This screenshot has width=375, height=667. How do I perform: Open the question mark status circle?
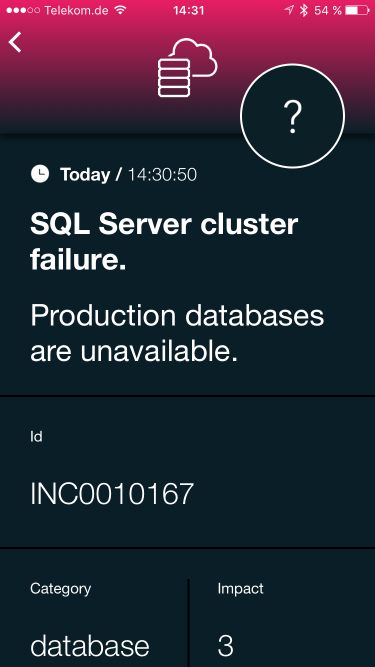pos(293,116)
